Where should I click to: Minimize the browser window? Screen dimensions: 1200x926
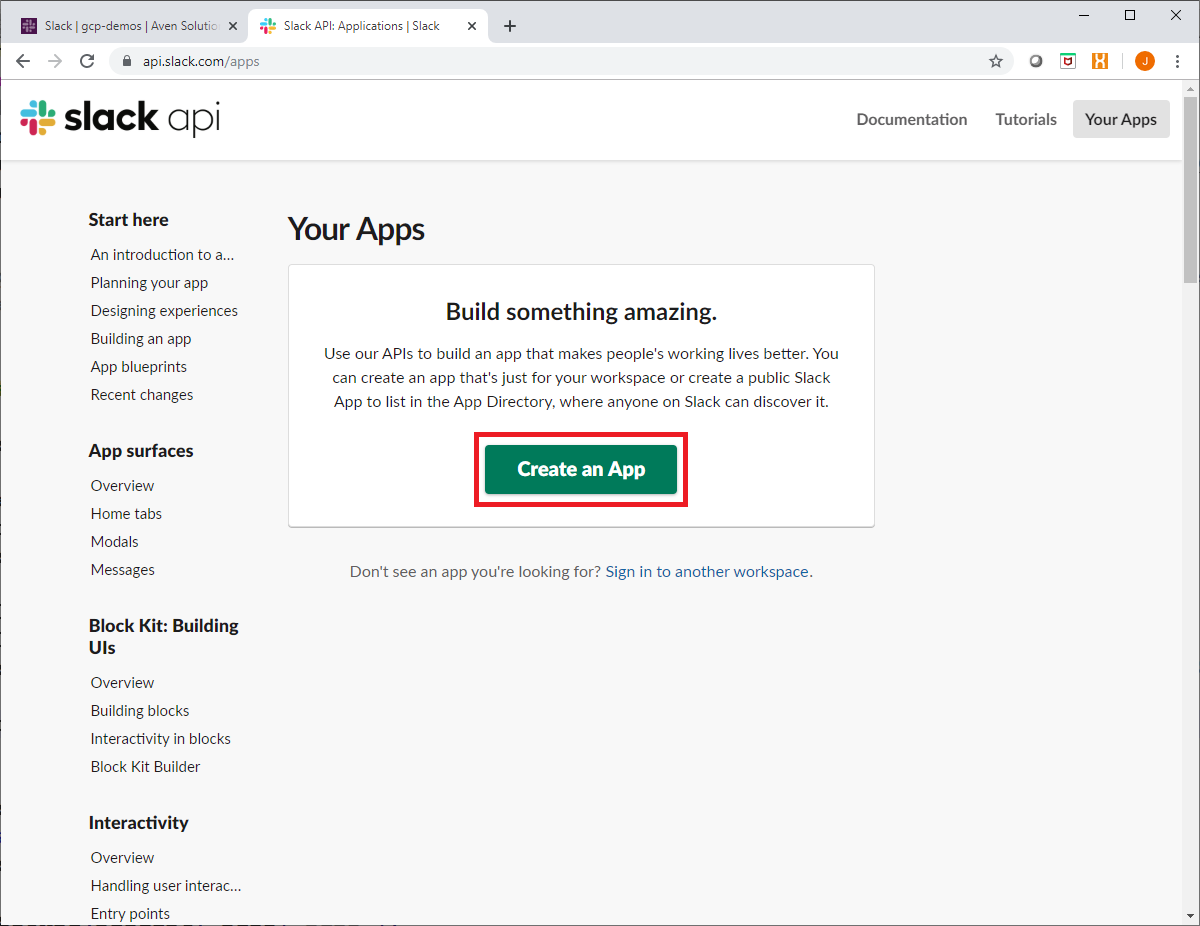point(1084,14)
